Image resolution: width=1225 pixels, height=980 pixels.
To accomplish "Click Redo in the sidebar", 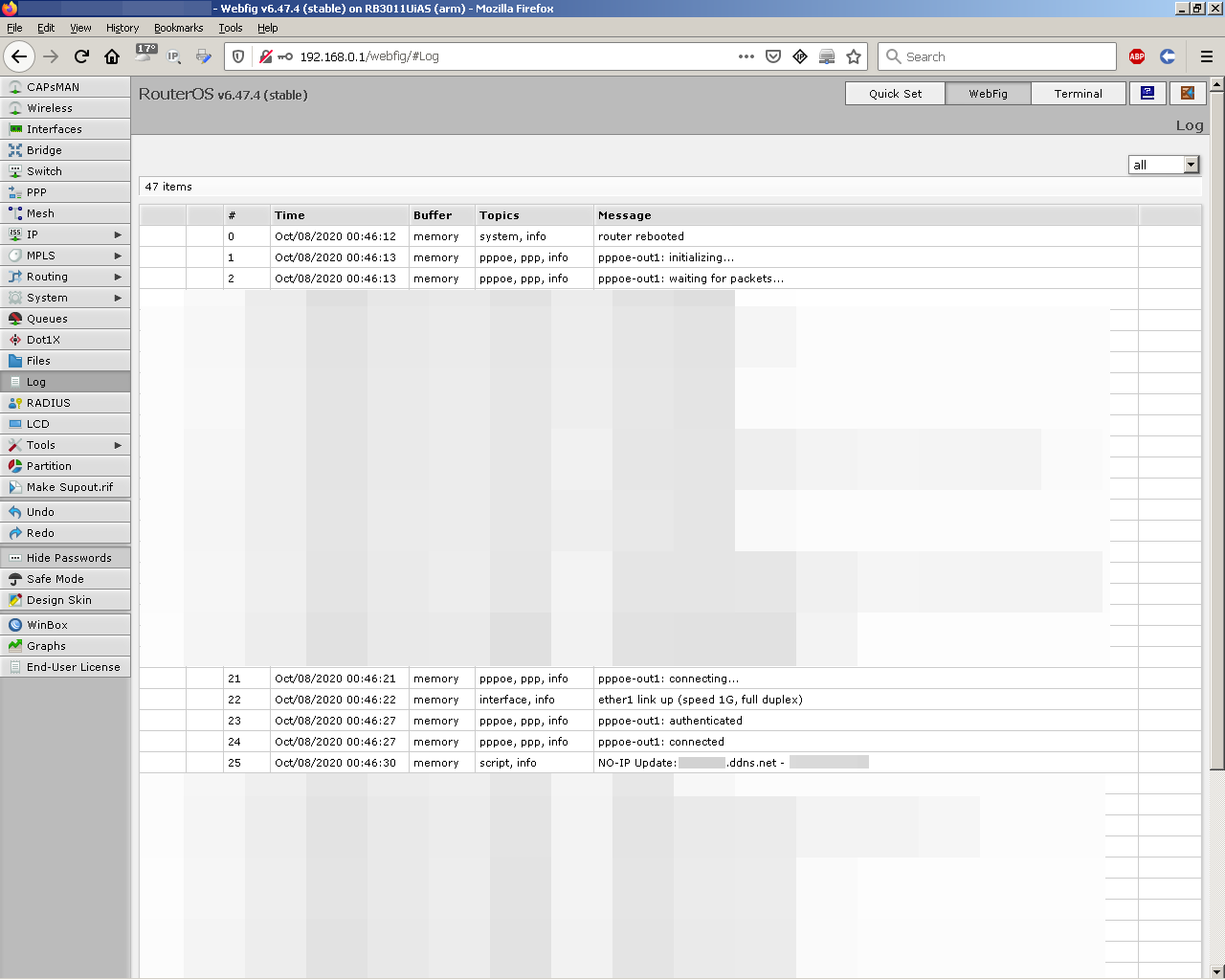I will 65,533.
